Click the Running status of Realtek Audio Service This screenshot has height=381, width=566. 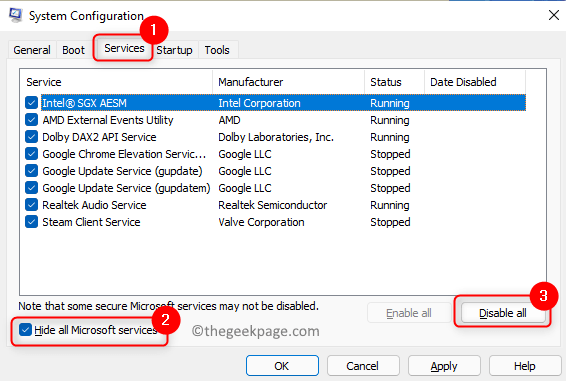tap(390, 205)
